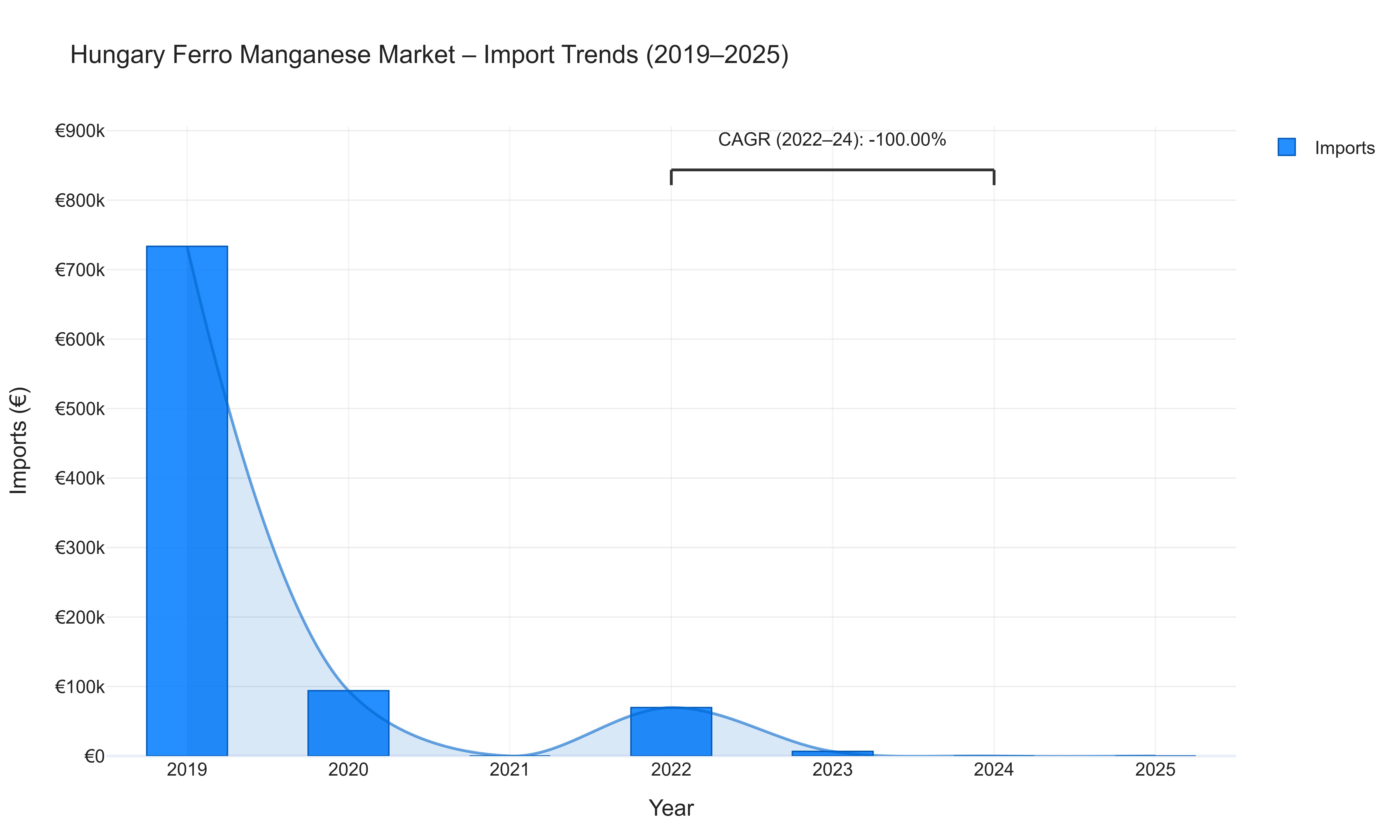Click the €600k y-axis tick label

click(80, 340)
